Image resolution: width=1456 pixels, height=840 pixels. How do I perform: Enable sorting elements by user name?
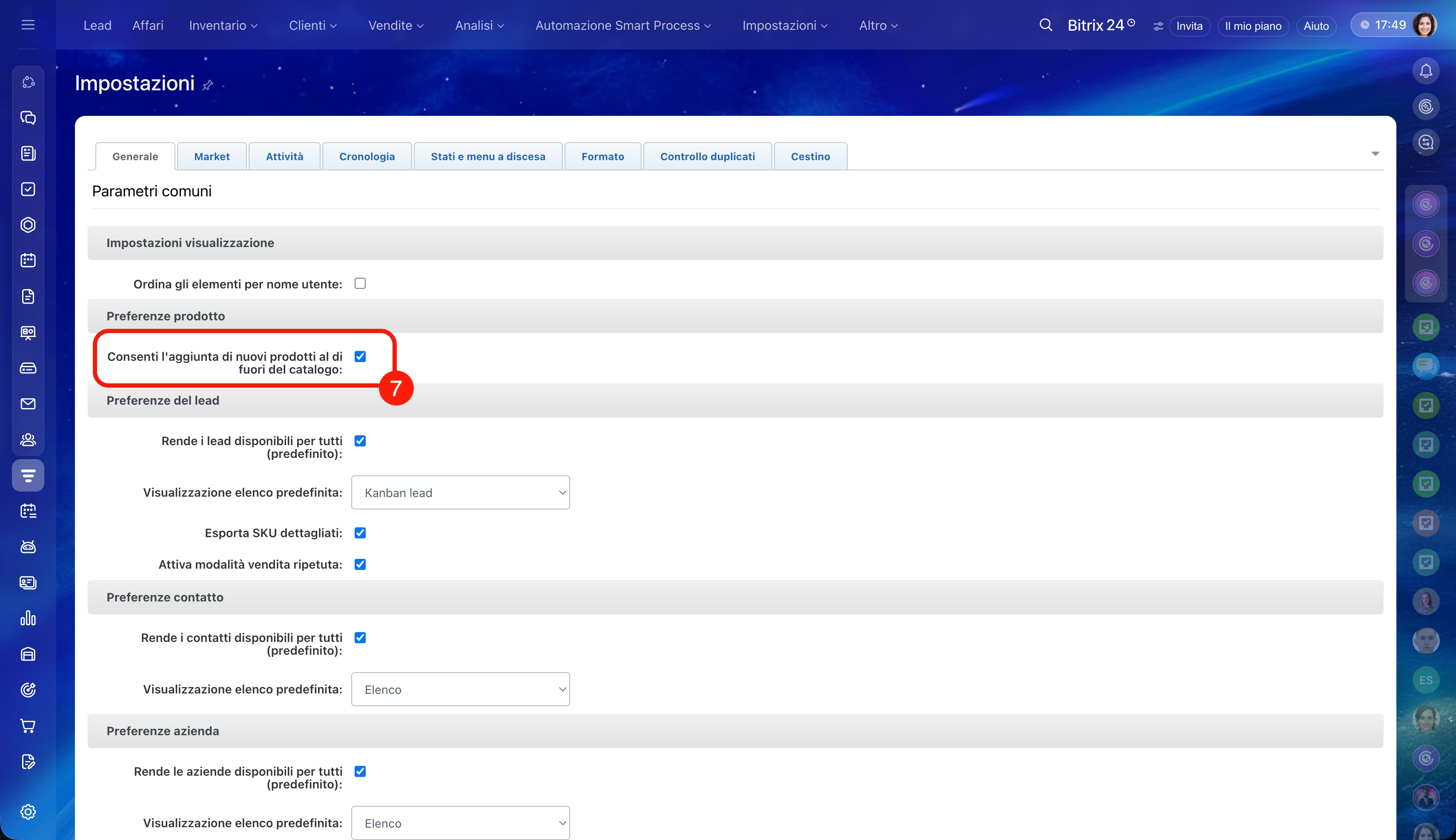click(x=360, y=283)
